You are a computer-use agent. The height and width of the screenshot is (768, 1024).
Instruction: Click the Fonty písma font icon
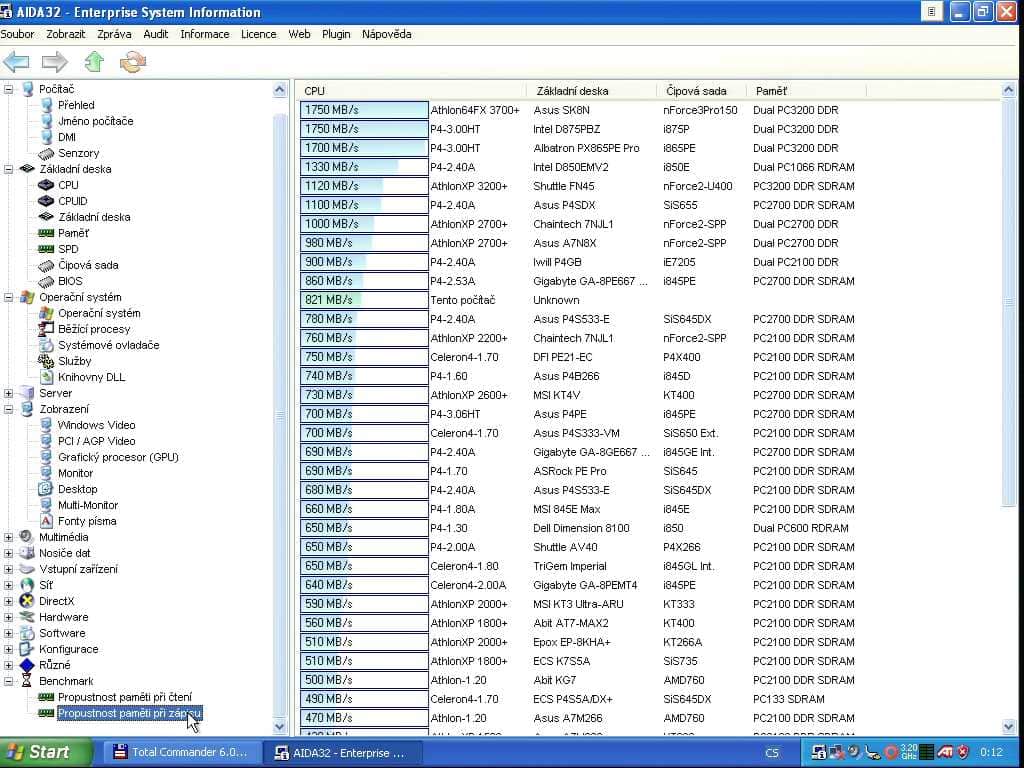pyautogui.click(x=46, y=521)
